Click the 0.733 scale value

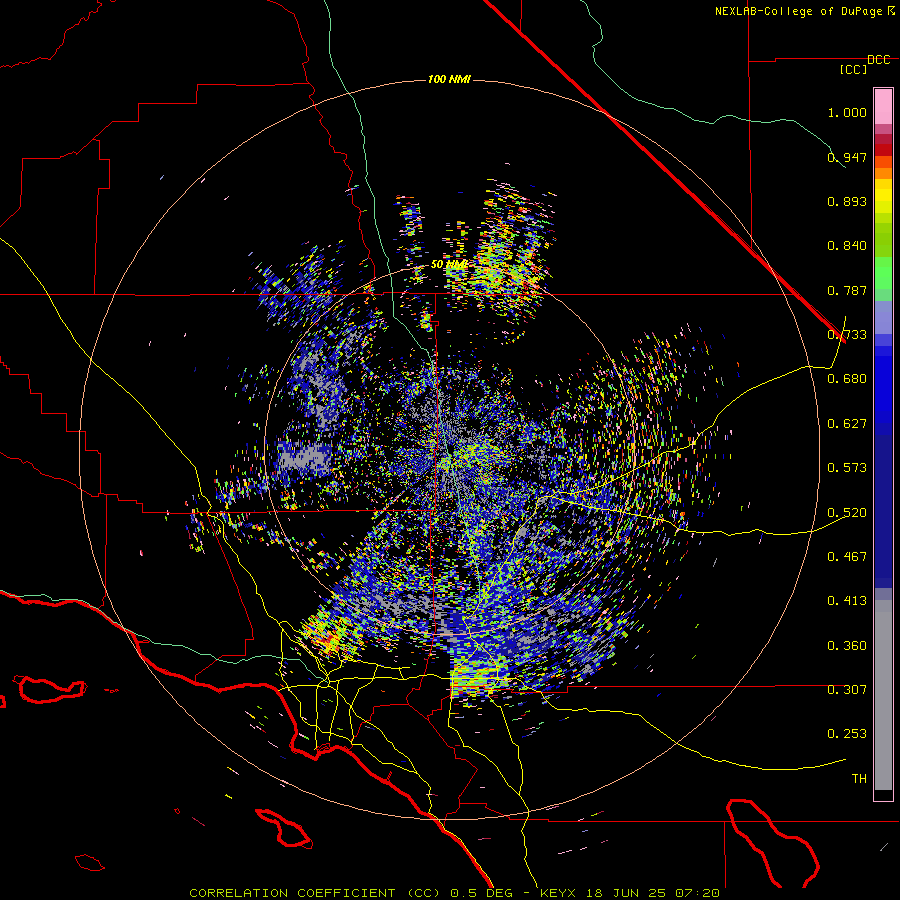(x=847, y=335)
